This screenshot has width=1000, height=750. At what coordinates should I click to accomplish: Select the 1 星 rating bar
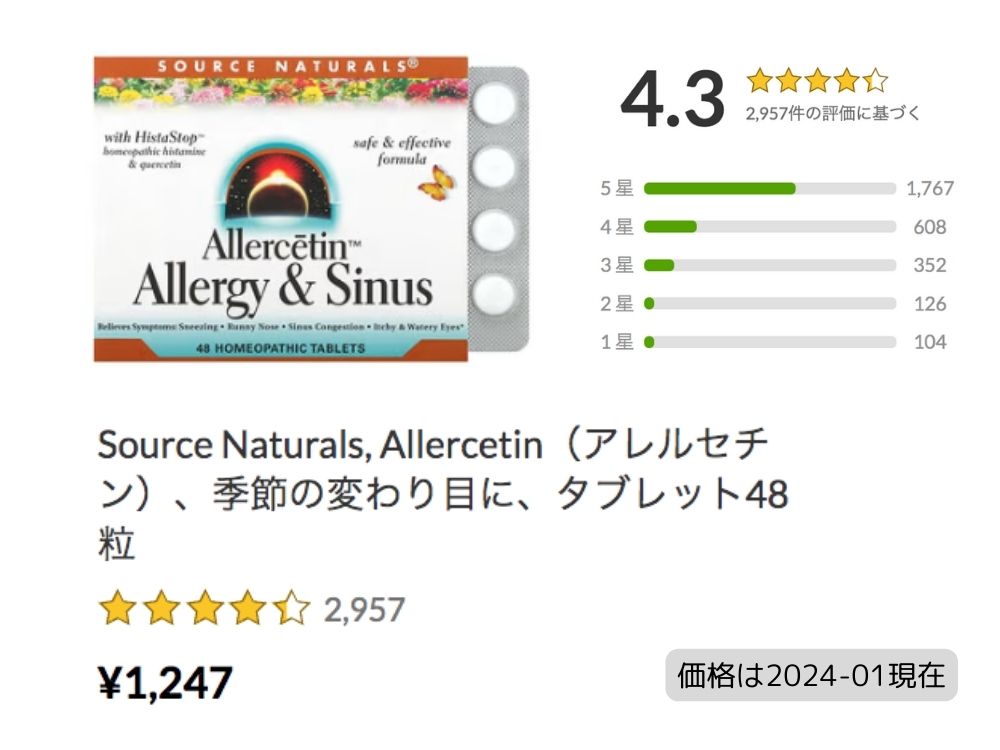pos(769,342)
